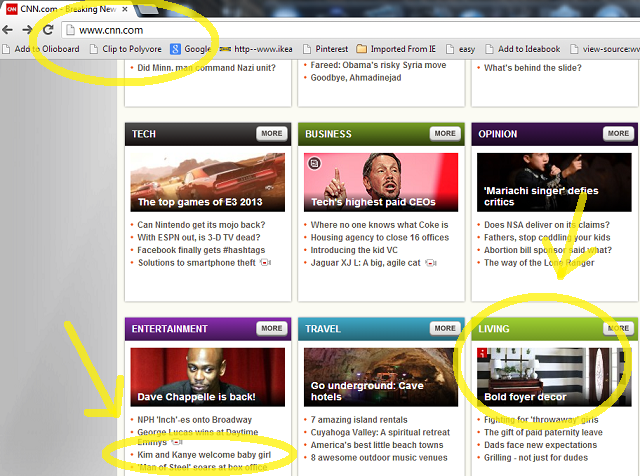Open the TRAVEL section heading
Viewport: 640px width, 476px height.
coord(323,329)
